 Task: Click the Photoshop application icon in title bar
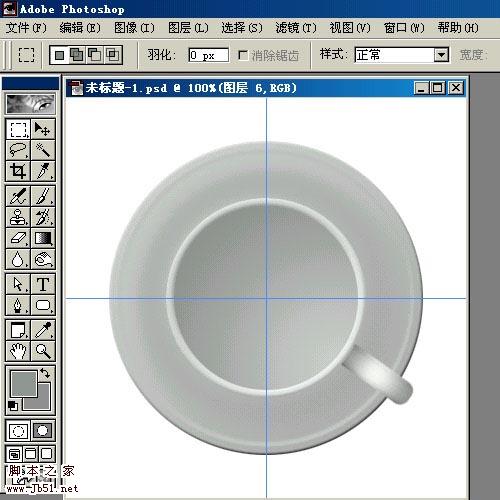(x=9, y=8)
